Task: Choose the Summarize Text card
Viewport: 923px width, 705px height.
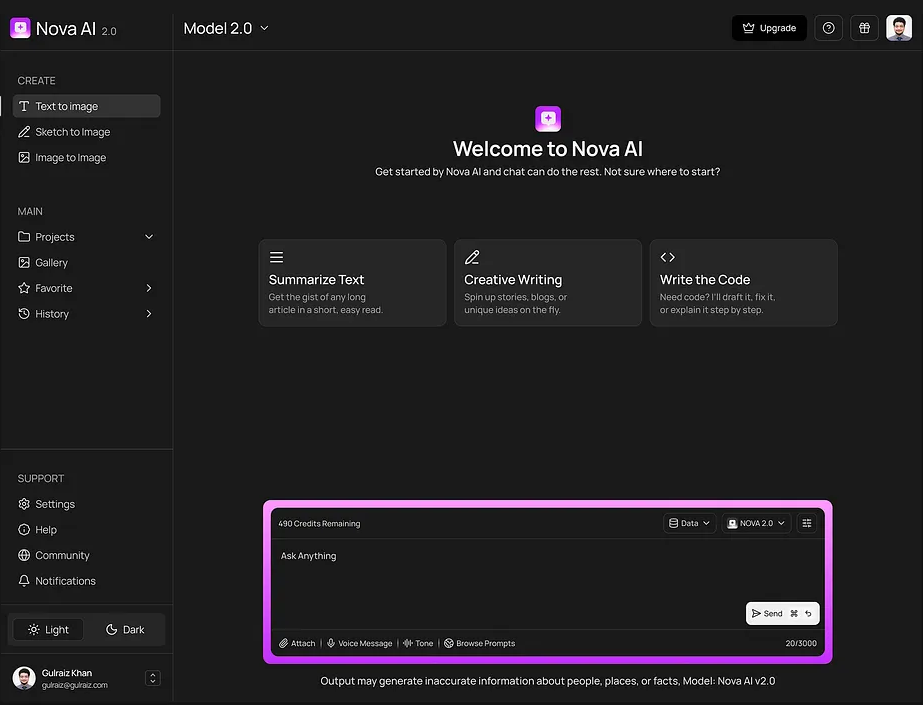Action: click(x=352, y=282)
